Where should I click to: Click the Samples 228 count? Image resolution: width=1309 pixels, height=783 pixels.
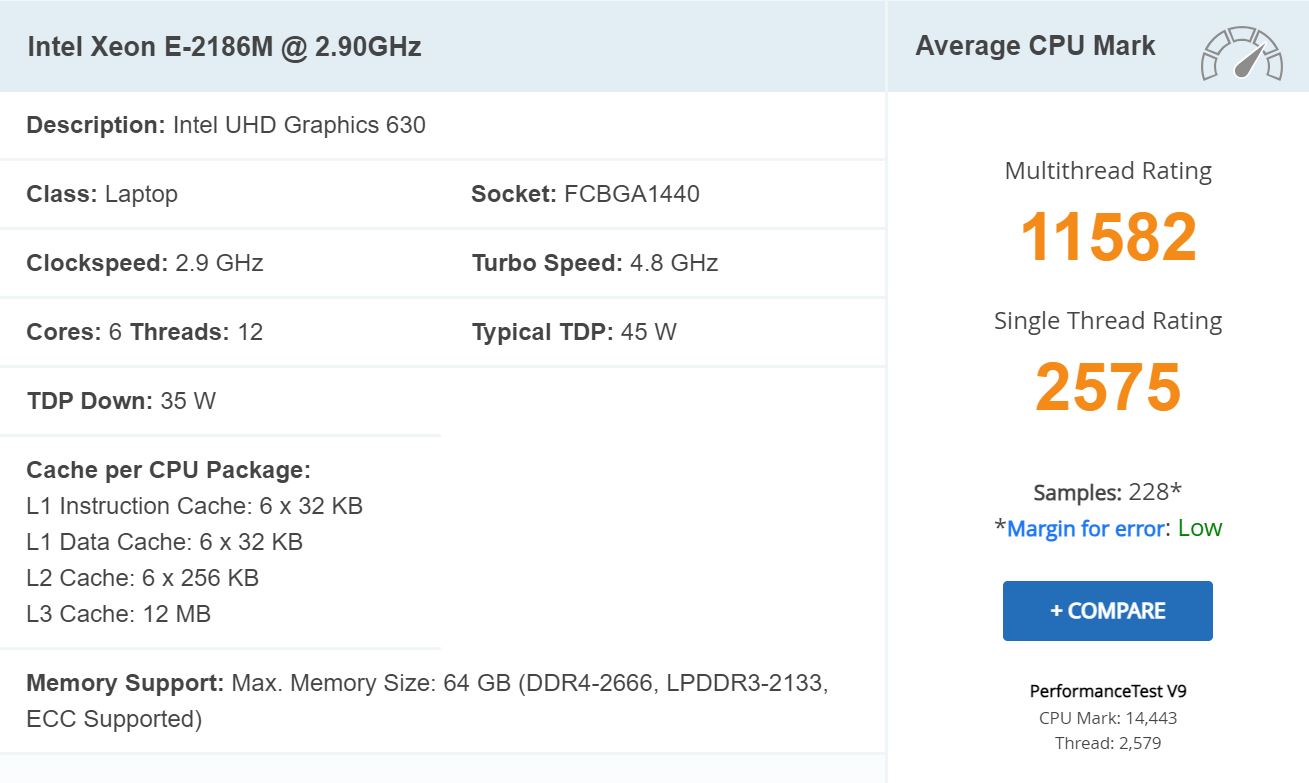tap(1107, 492)
